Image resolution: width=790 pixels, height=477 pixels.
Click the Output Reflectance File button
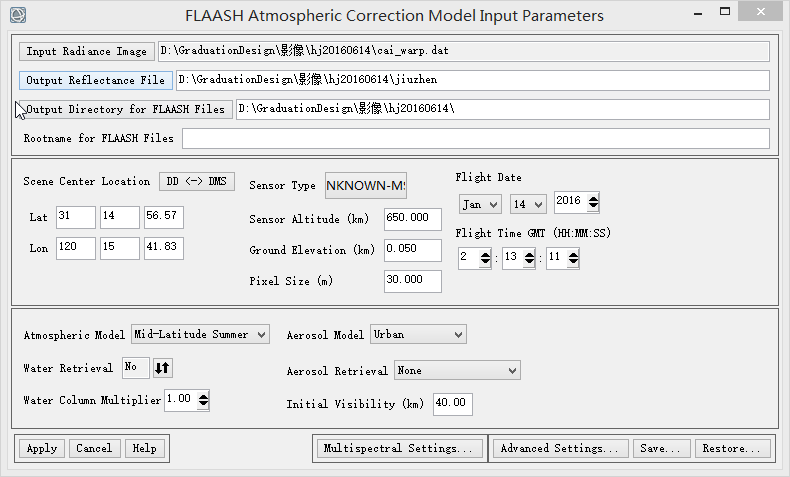96,80
